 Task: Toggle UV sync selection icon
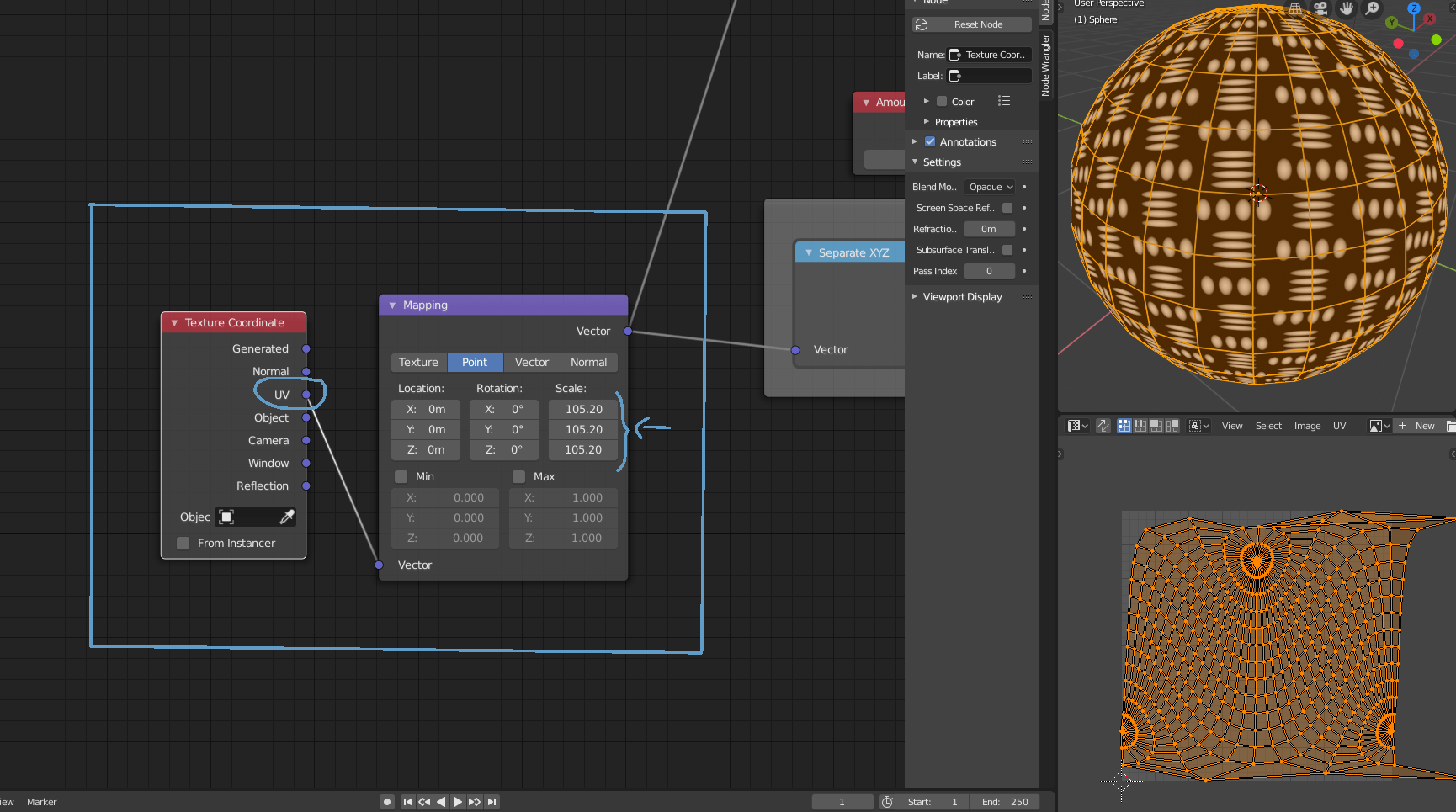[1103, 426]
